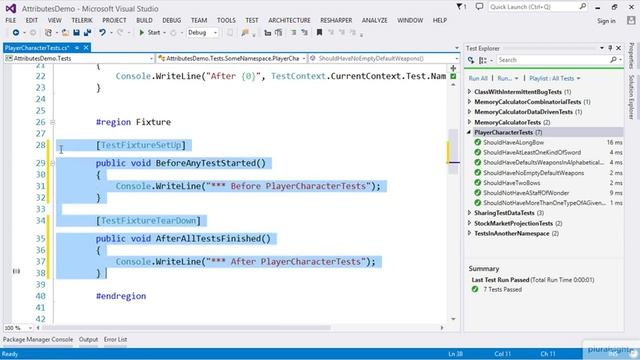Click the Sign in link
Viewport: 640px width, 360px height.
[x=606, y=21]
